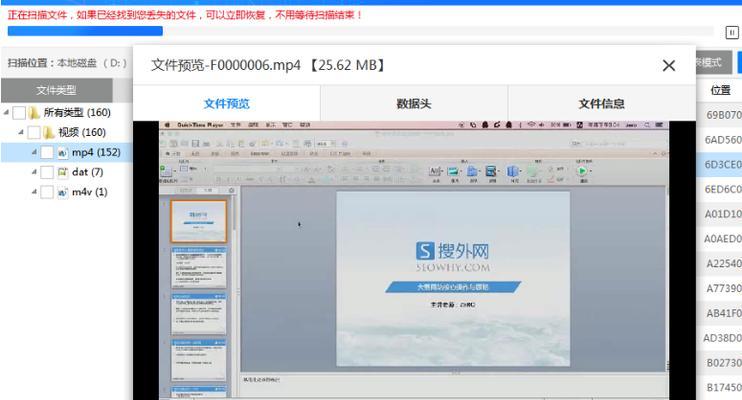Click the 视频 folder icon
The image size is (742, 400).
pos(49,133)
